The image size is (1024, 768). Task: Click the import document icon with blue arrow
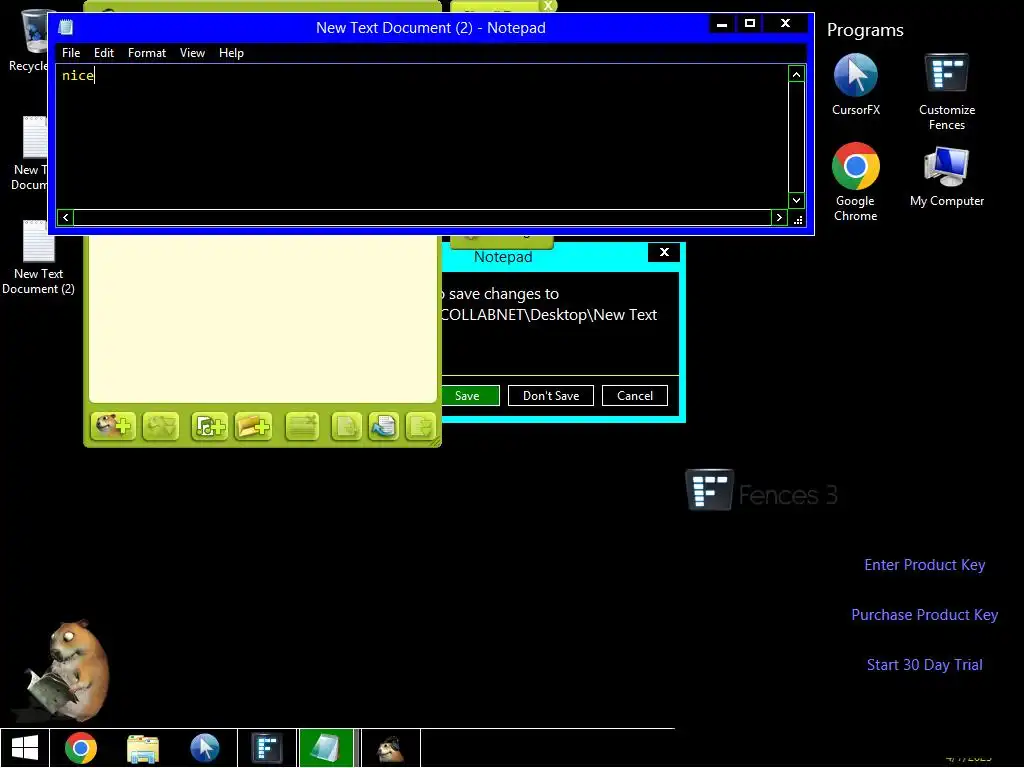[x=384, y=426]
